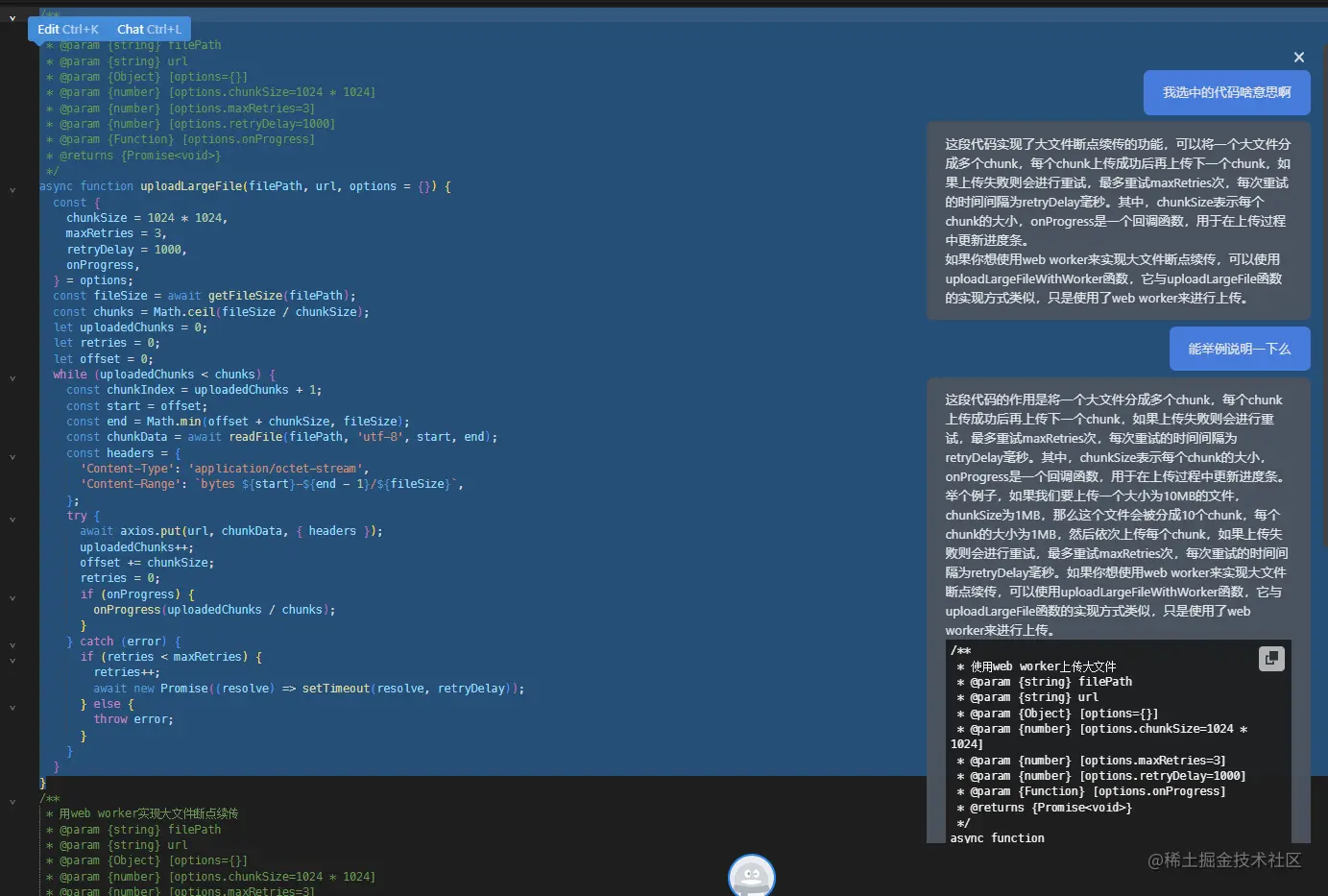Viewport: 1328px width, 896px height.
Task: Click the 'Content-Type' header line
Action: point(225,469)
